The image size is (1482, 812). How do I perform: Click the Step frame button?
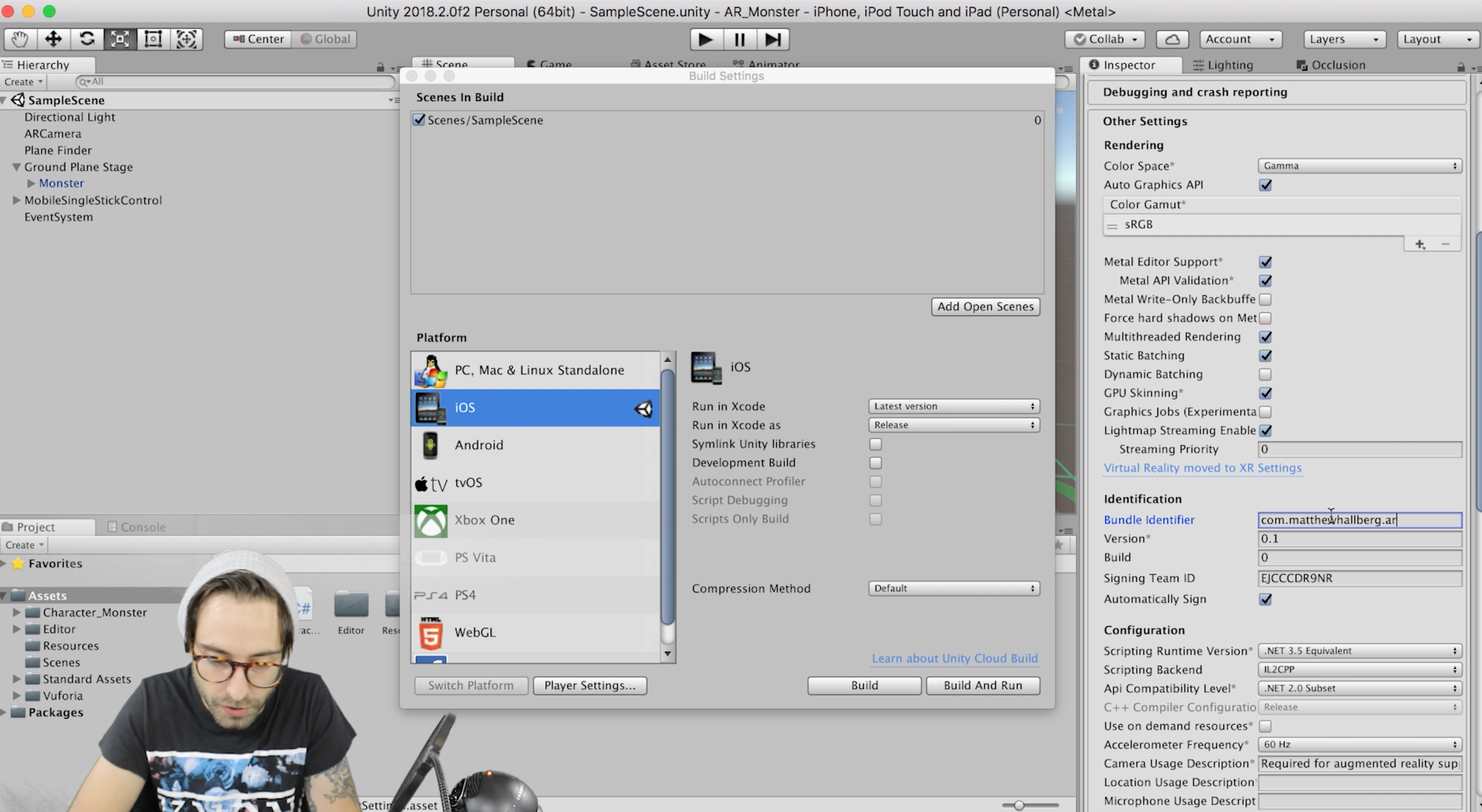(773, 39)
